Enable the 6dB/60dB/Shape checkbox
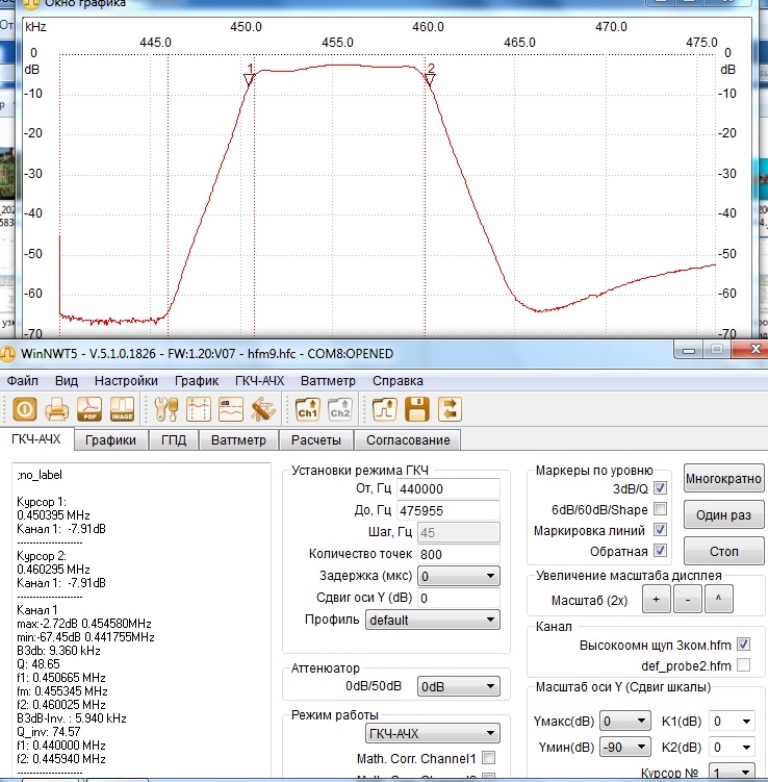 [x=659, y=509]
